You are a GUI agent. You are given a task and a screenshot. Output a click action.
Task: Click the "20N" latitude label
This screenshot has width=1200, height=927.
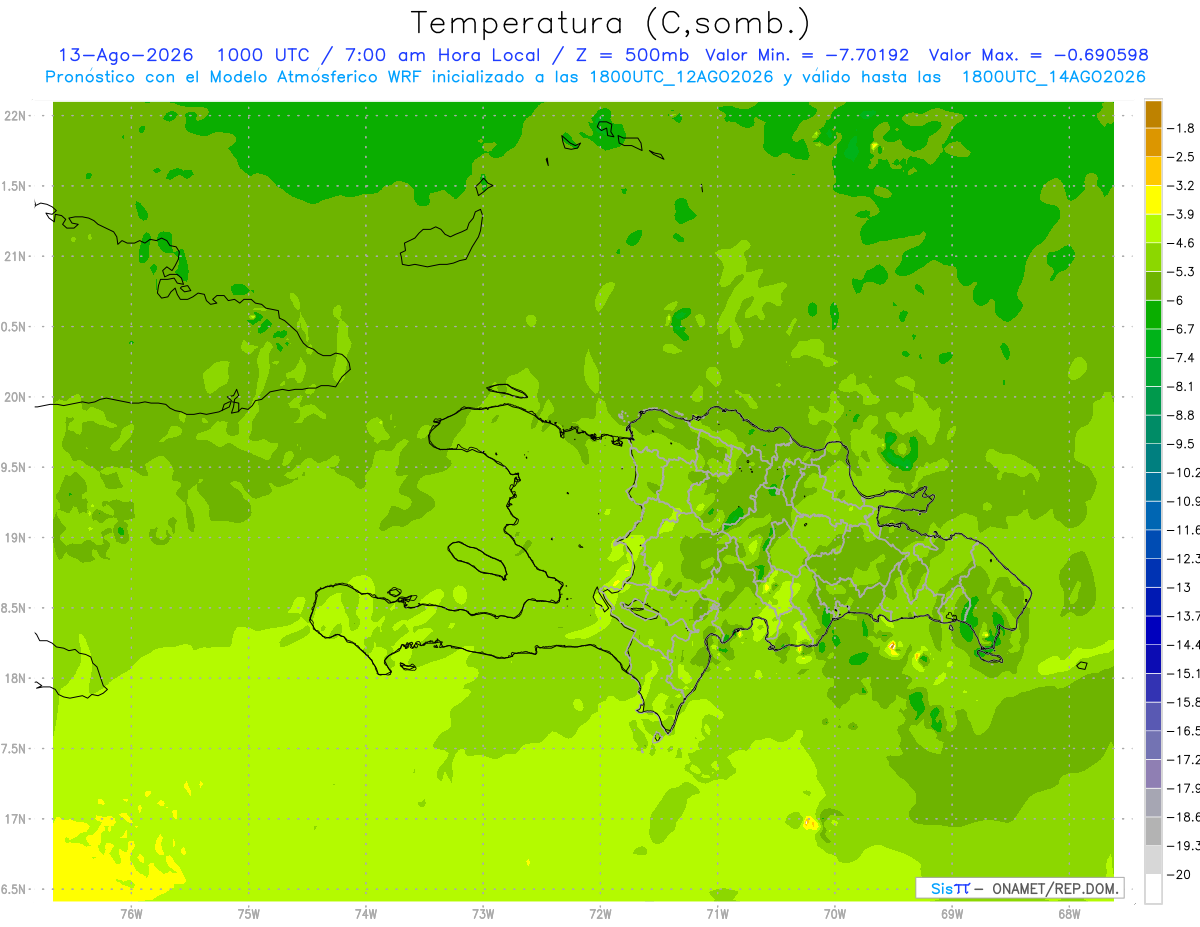pyautogui.click(x=17, y=397)
